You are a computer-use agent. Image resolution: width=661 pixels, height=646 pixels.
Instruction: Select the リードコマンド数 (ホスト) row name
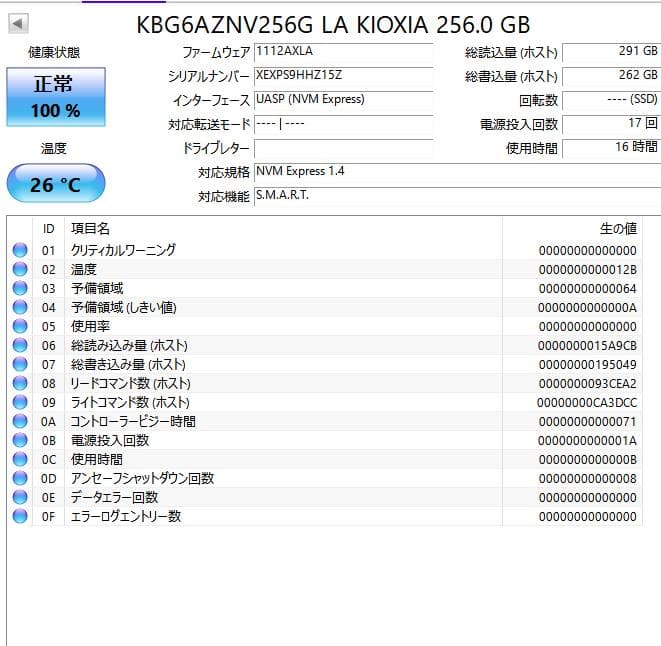[130, 383]
